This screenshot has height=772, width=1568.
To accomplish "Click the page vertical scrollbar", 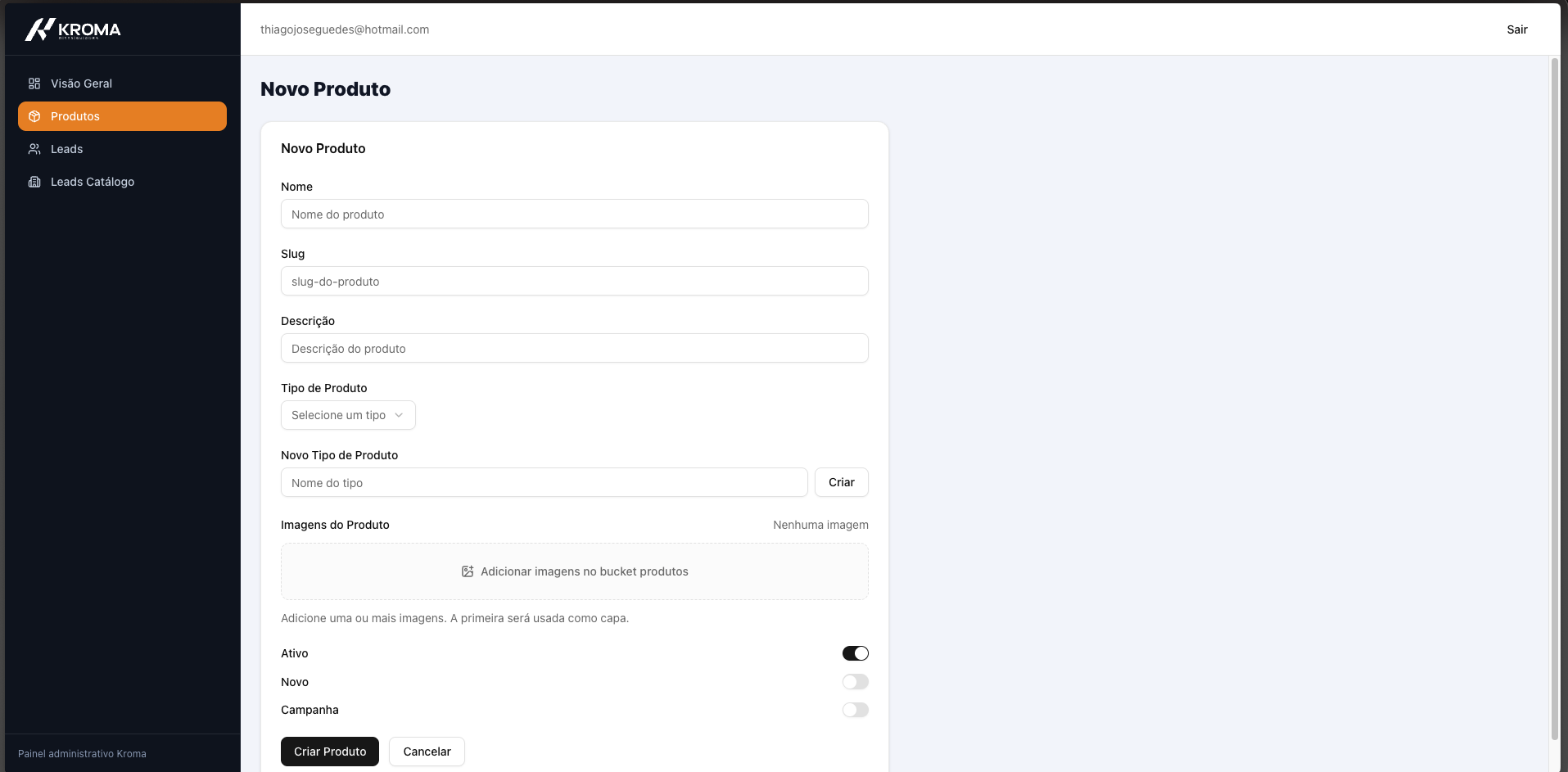I will click(x=1555, y=399).
